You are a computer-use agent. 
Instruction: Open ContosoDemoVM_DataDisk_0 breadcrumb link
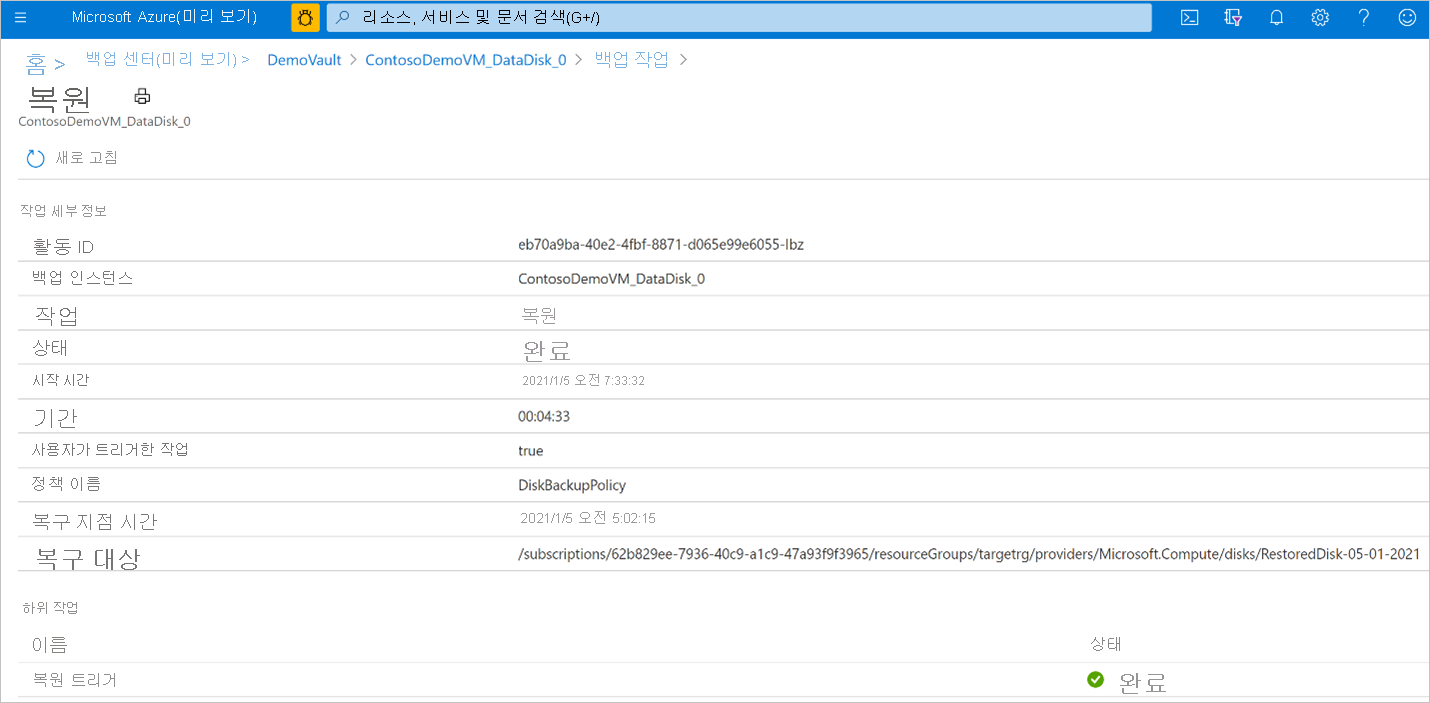pyautogui.click(x=466, y=60)
